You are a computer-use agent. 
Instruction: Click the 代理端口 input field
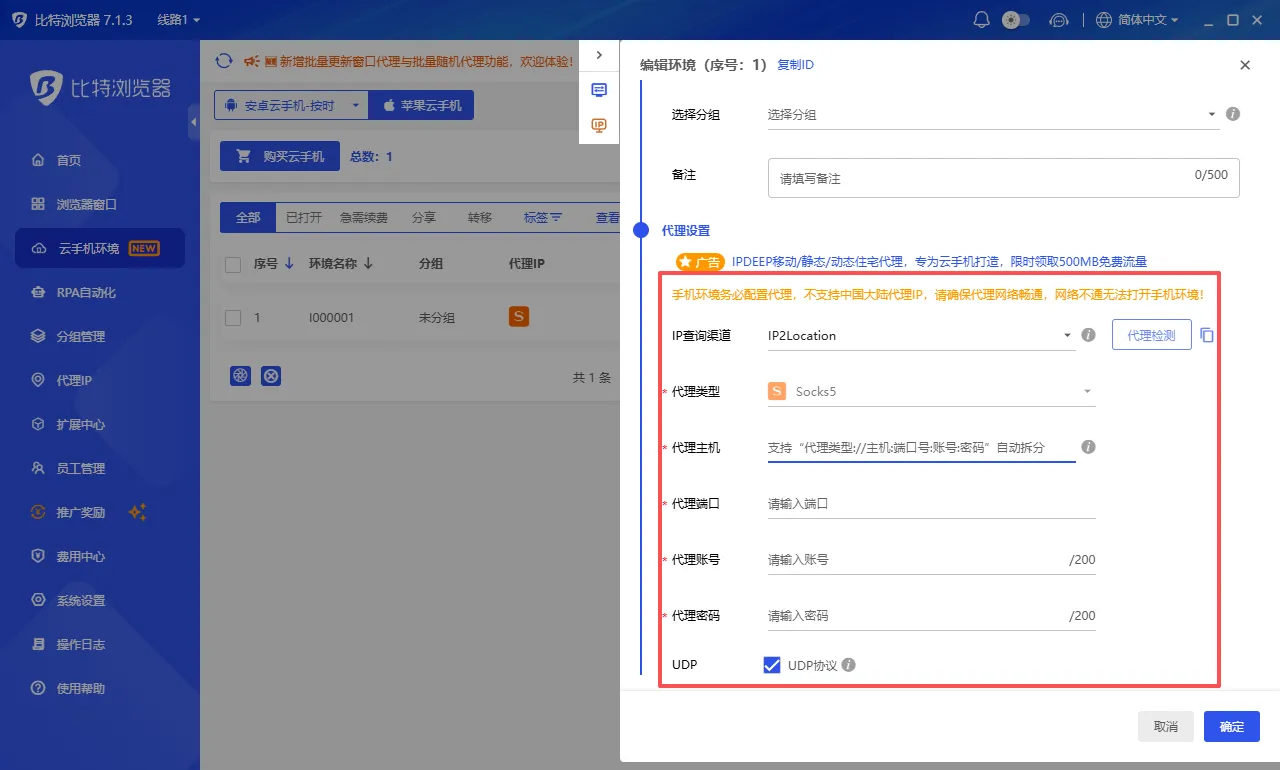[931, 503]
